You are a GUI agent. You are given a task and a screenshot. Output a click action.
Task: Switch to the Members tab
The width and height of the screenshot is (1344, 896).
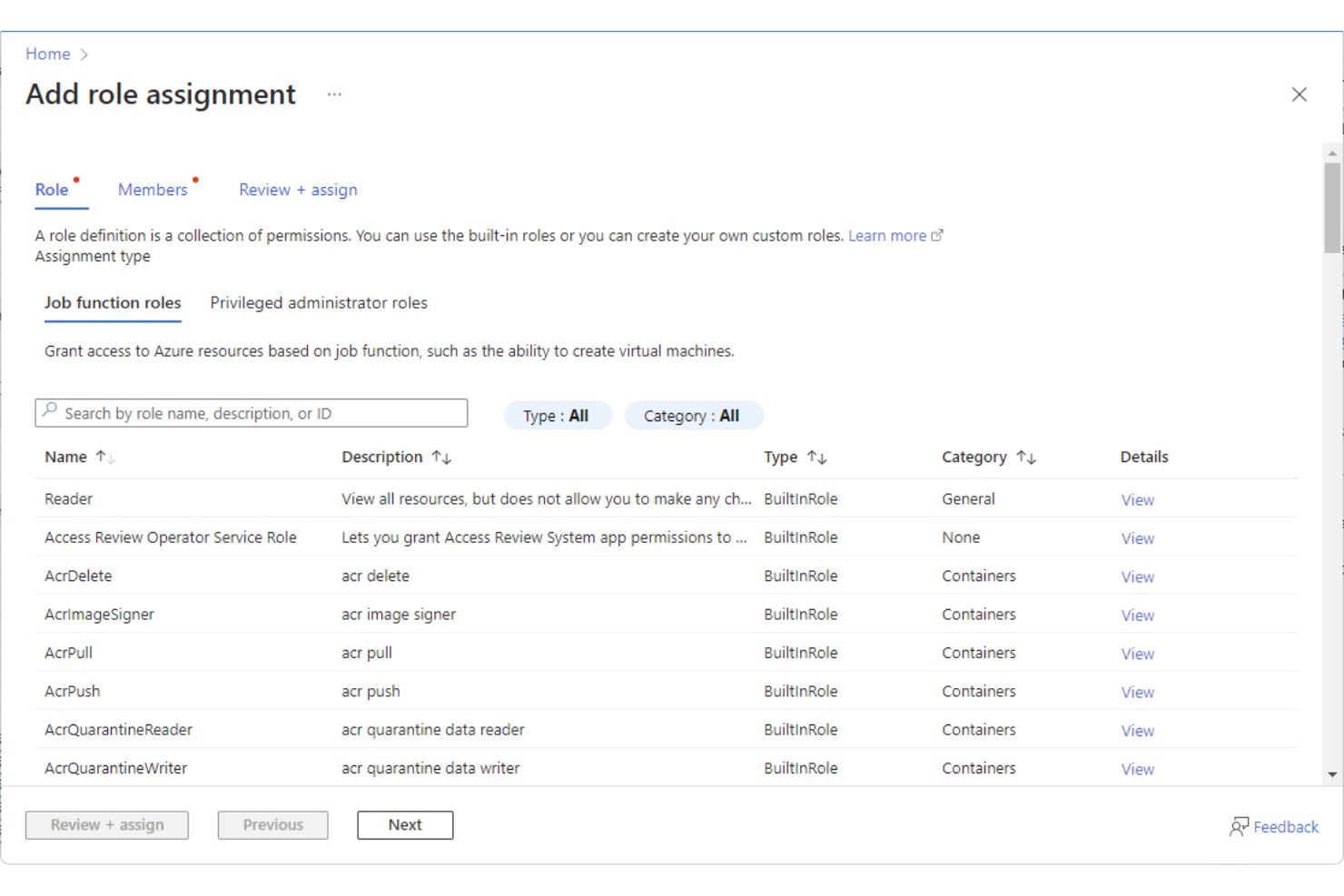(153, 189)
